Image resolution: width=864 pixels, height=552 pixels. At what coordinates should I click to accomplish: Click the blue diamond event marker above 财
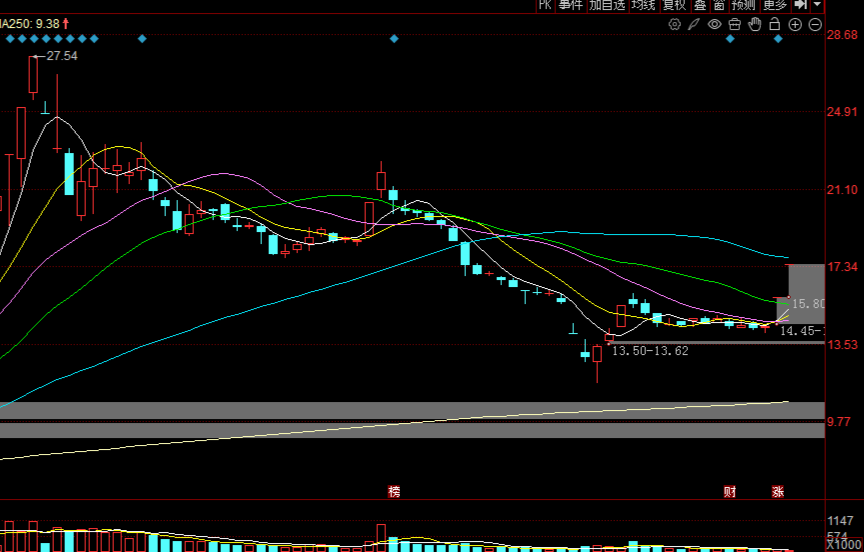point(730,39)
